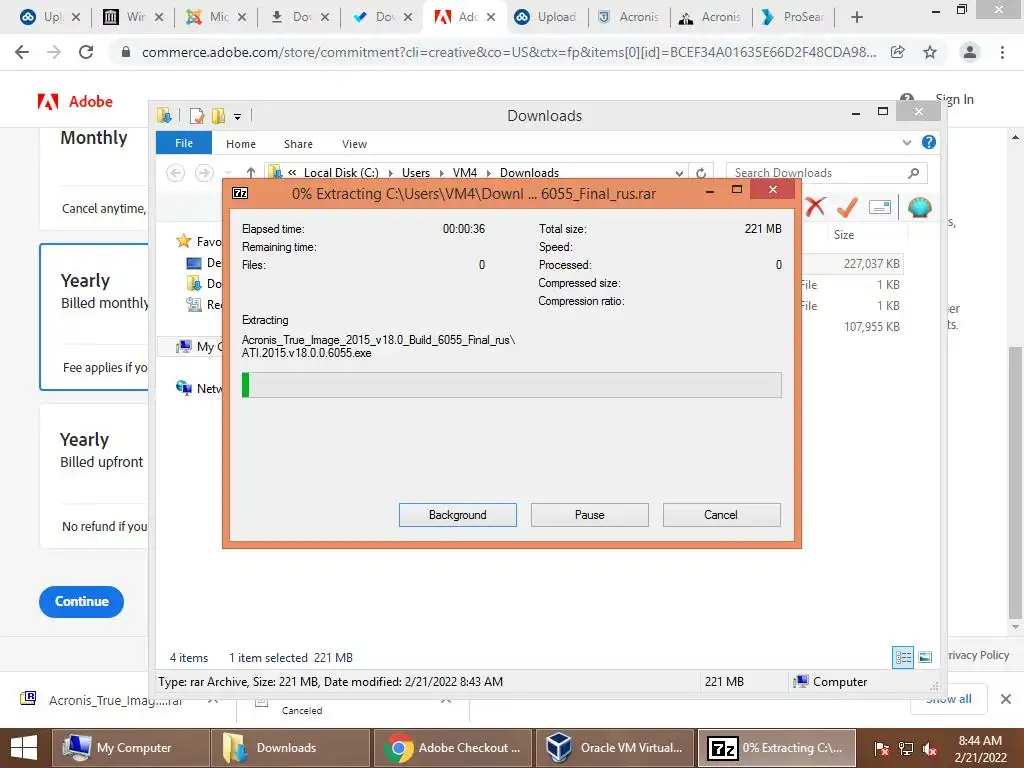1024x768 pixels.
Task: Open Chrome three-dot menu
Action: click(x=1002, y=52)
